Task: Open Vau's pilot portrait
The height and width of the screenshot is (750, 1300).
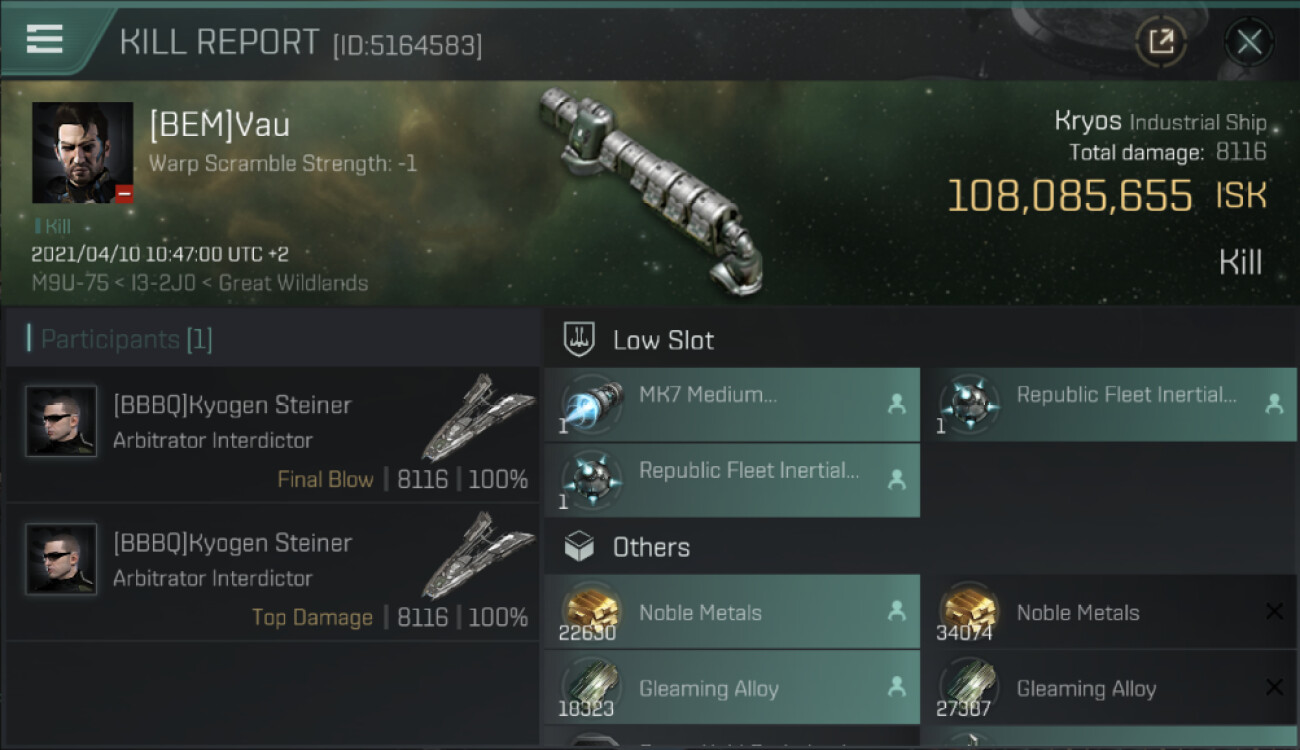Action: 82,152
